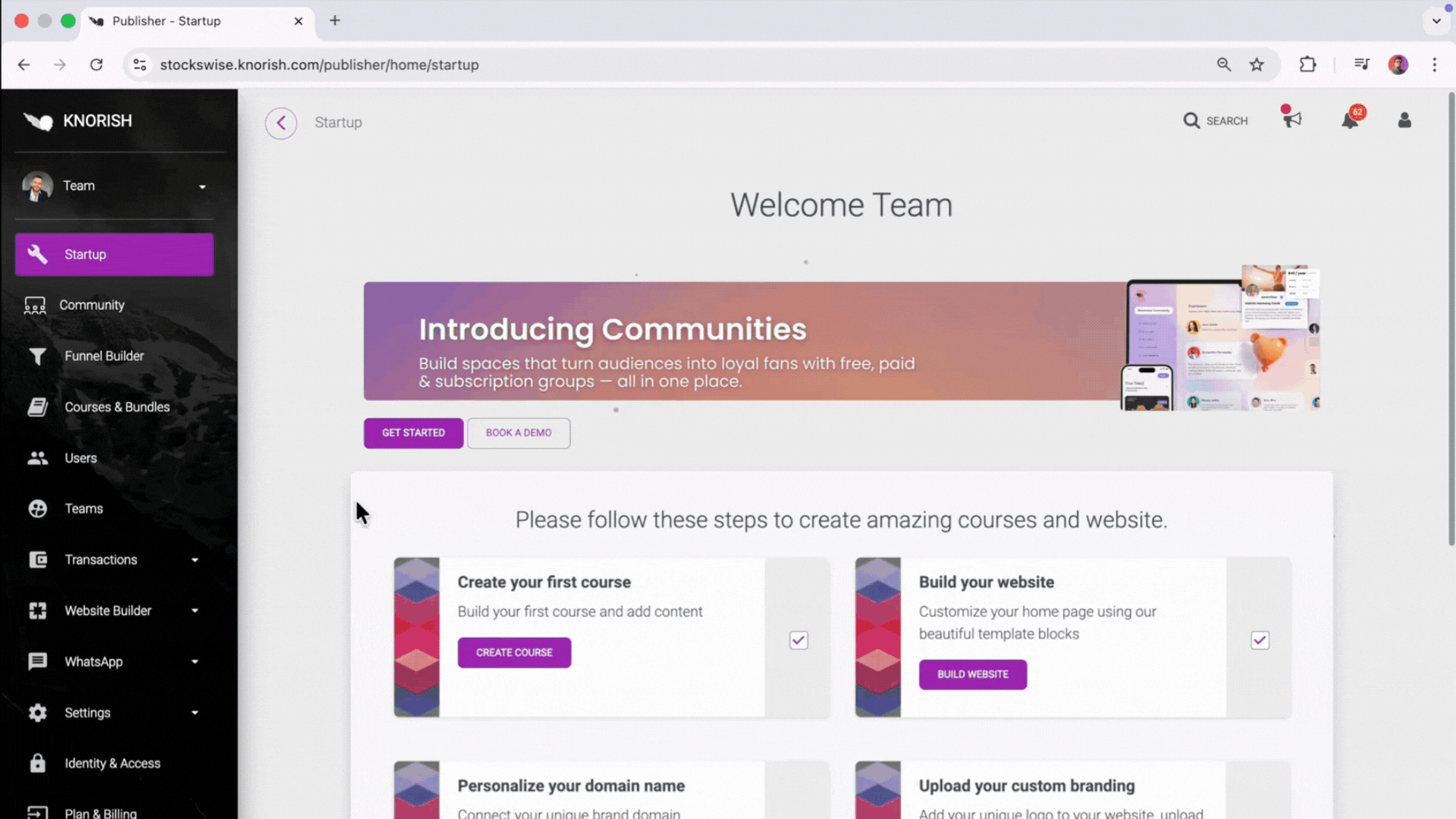
Task: Bookmark page with the star icon
Action: pyautogui.click(x=1257, y=64)
